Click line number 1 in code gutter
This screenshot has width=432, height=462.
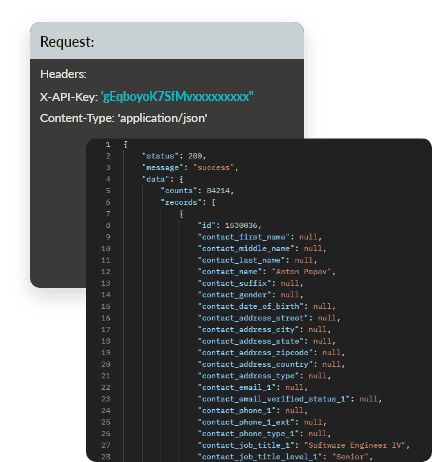[x=108, y=144]
